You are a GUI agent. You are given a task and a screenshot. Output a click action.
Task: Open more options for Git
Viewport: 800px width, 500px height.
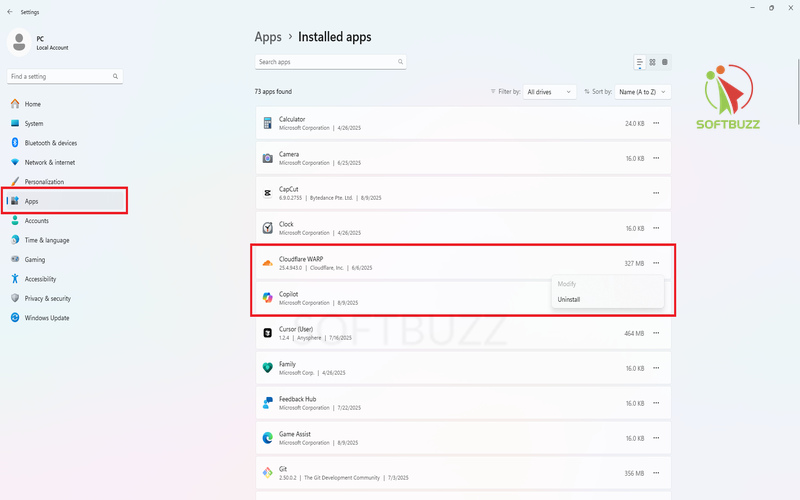(x=656, y=473)
